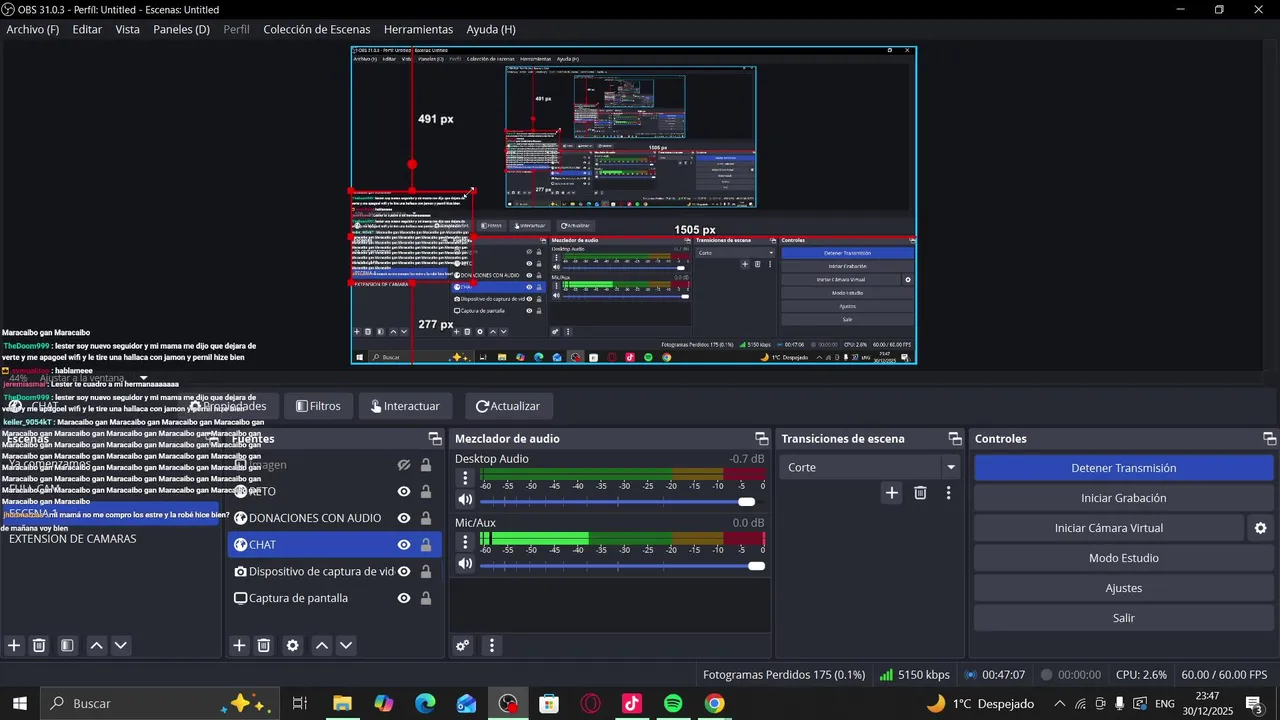
Task: Add a new scene with plus icon in Escenas
Action: pyautogui.click(x=14, y=646)
